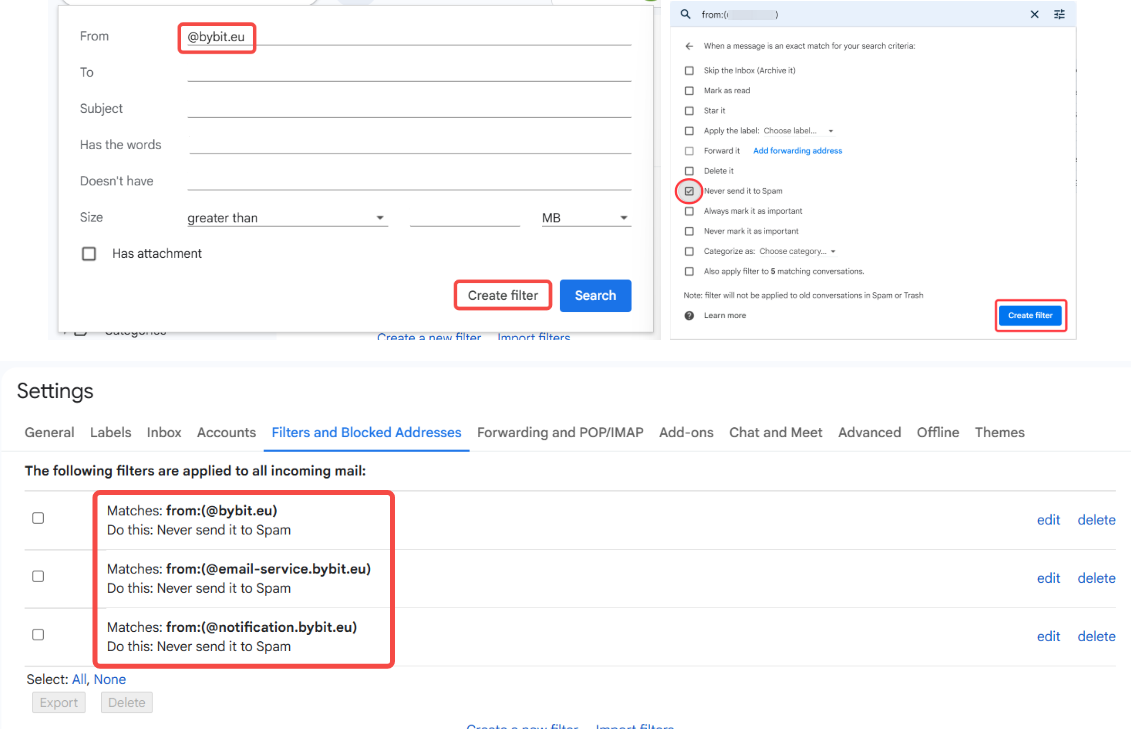
Task: Open the Labels settings tab
Action: point(110,432)
